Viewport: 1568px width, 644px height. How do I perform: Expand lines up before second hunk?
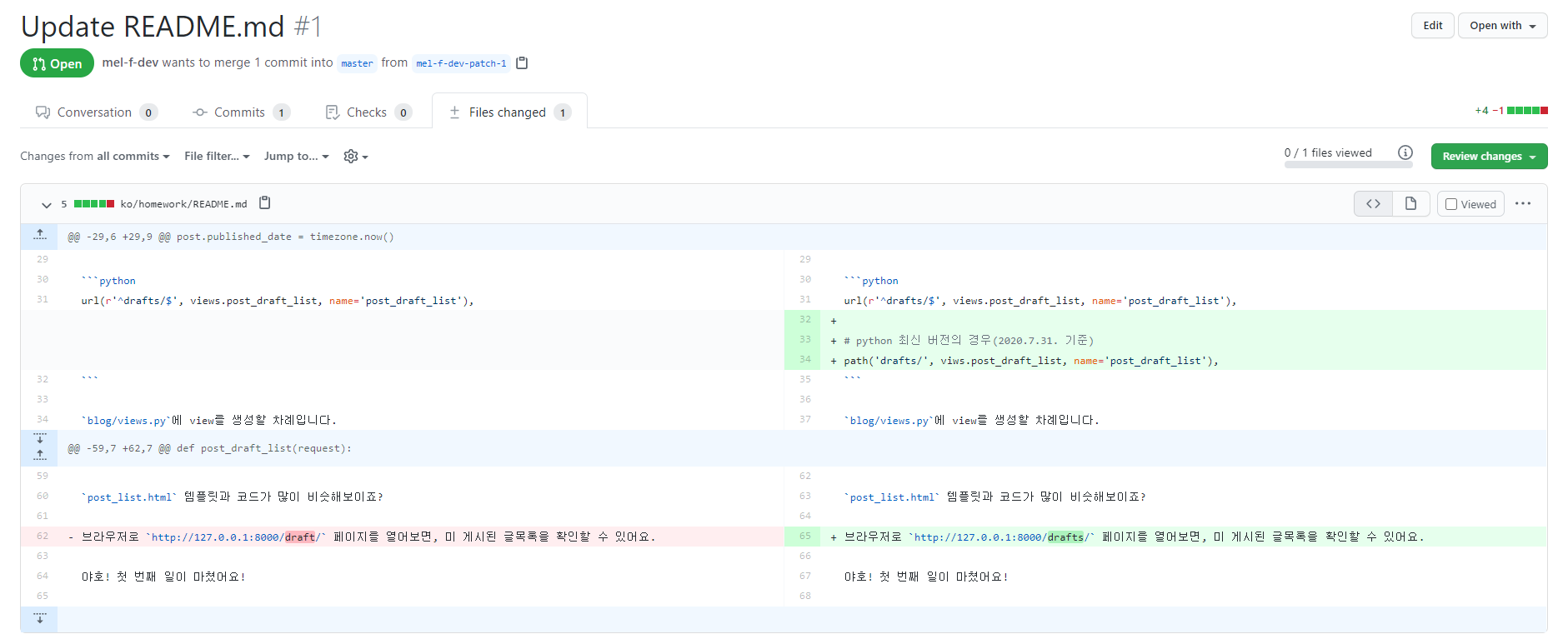[x=39, y=456]
